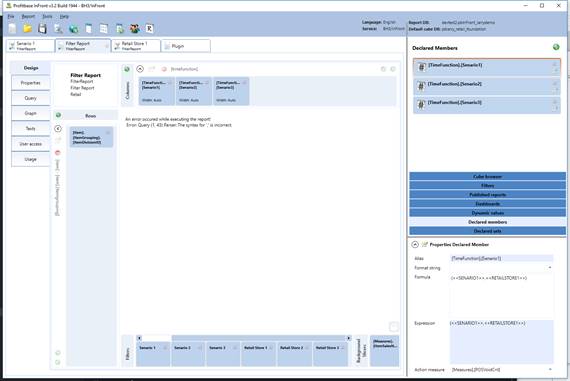Click the hash icon of TimeFunction Senario2 member
Viewport: 570px width, 381px height.
point(421,86)
